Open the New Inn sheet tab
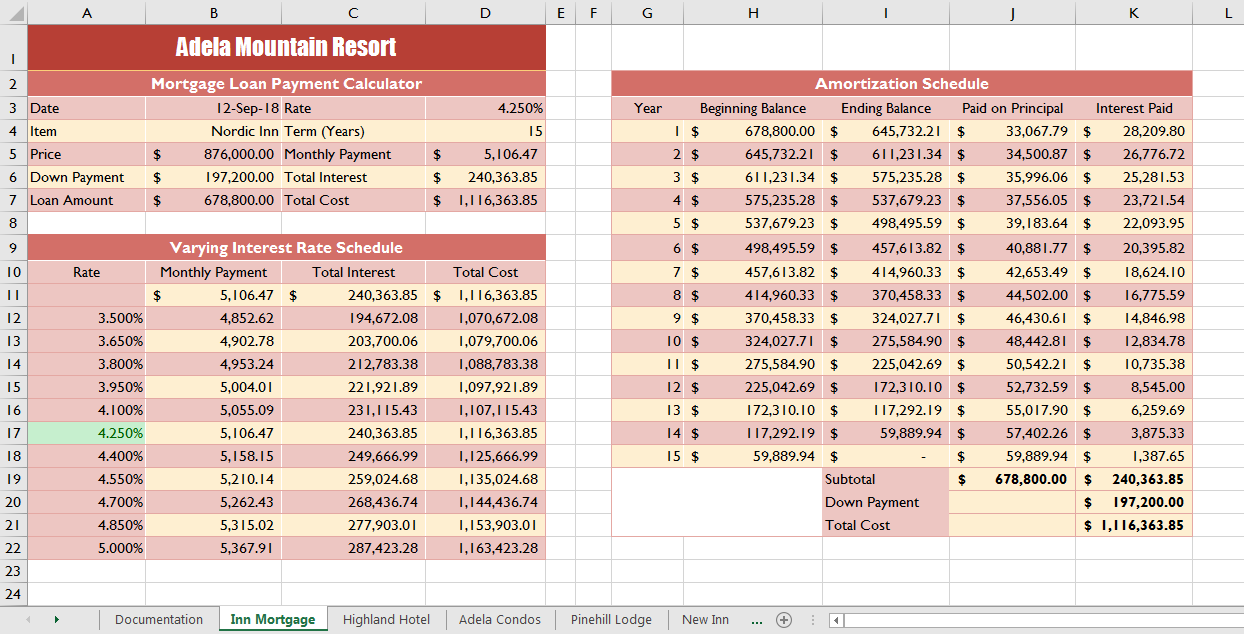Viewport: 1244px width, 634px height. click(705, 620)
